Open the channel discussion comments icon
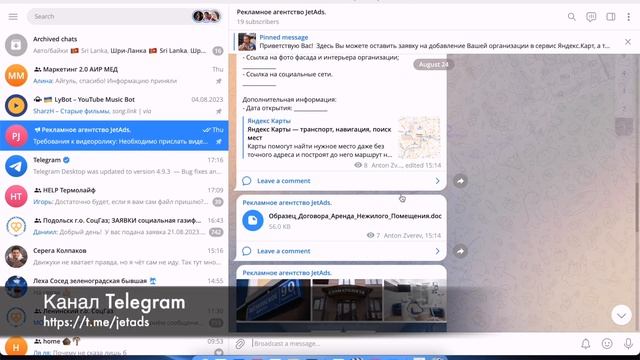640x360 pixels. (591, 17)
